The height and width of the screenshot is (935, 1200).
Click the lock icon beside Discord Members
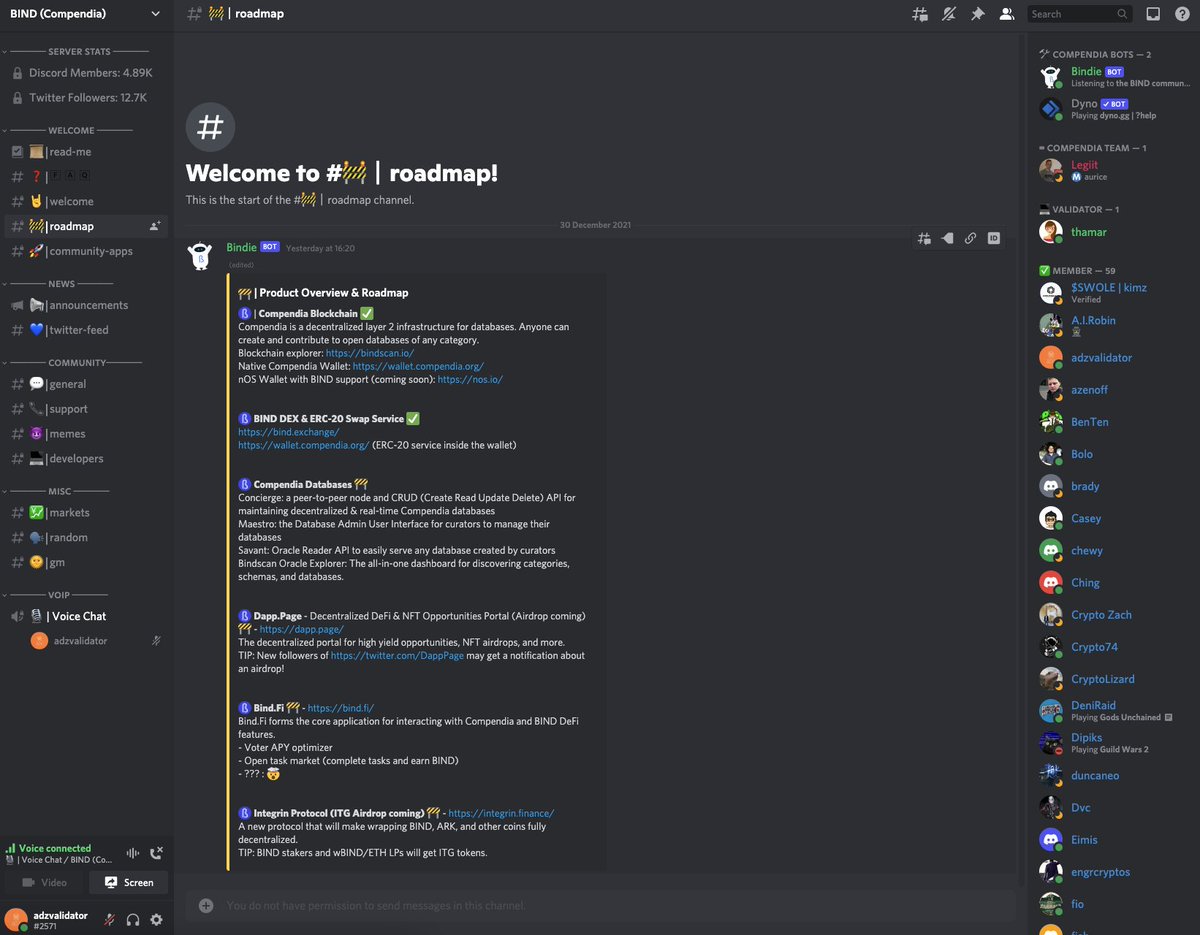pyautogui.click(x=17, y=73)
